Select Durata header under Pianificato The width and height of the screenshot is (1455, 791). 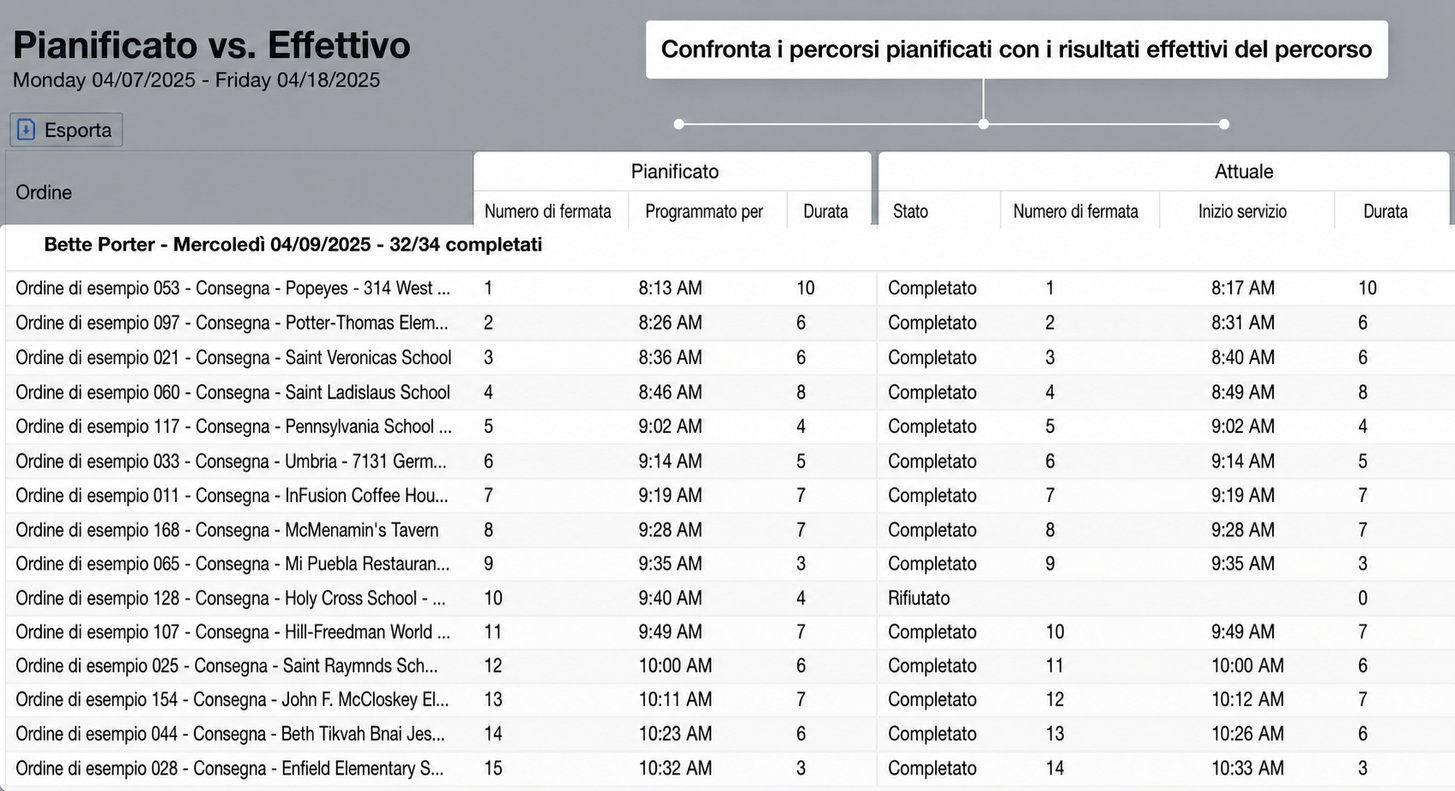(x=825, y=211)
